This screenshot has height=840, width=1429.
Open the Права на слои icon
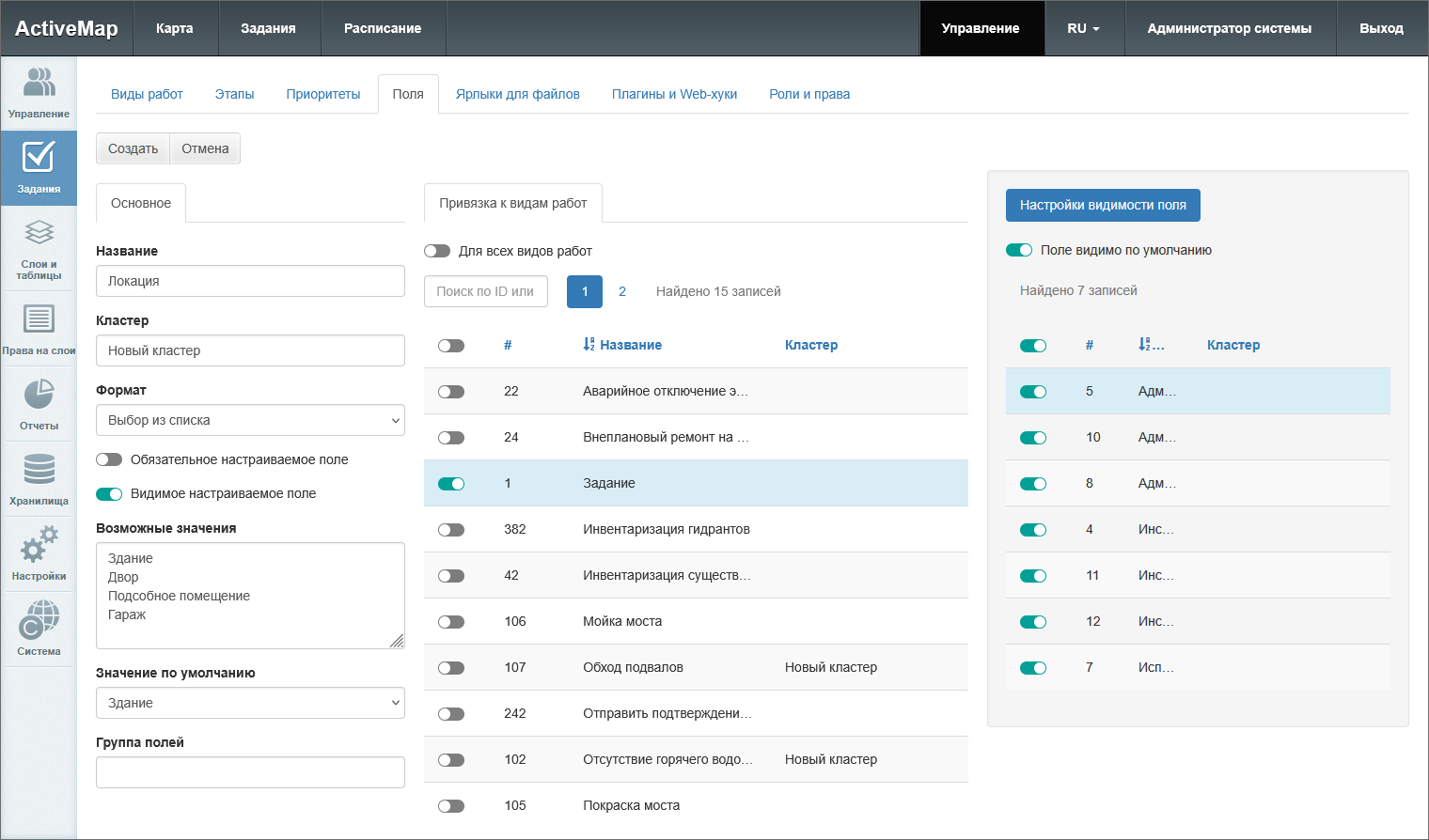tap(39, 319)
